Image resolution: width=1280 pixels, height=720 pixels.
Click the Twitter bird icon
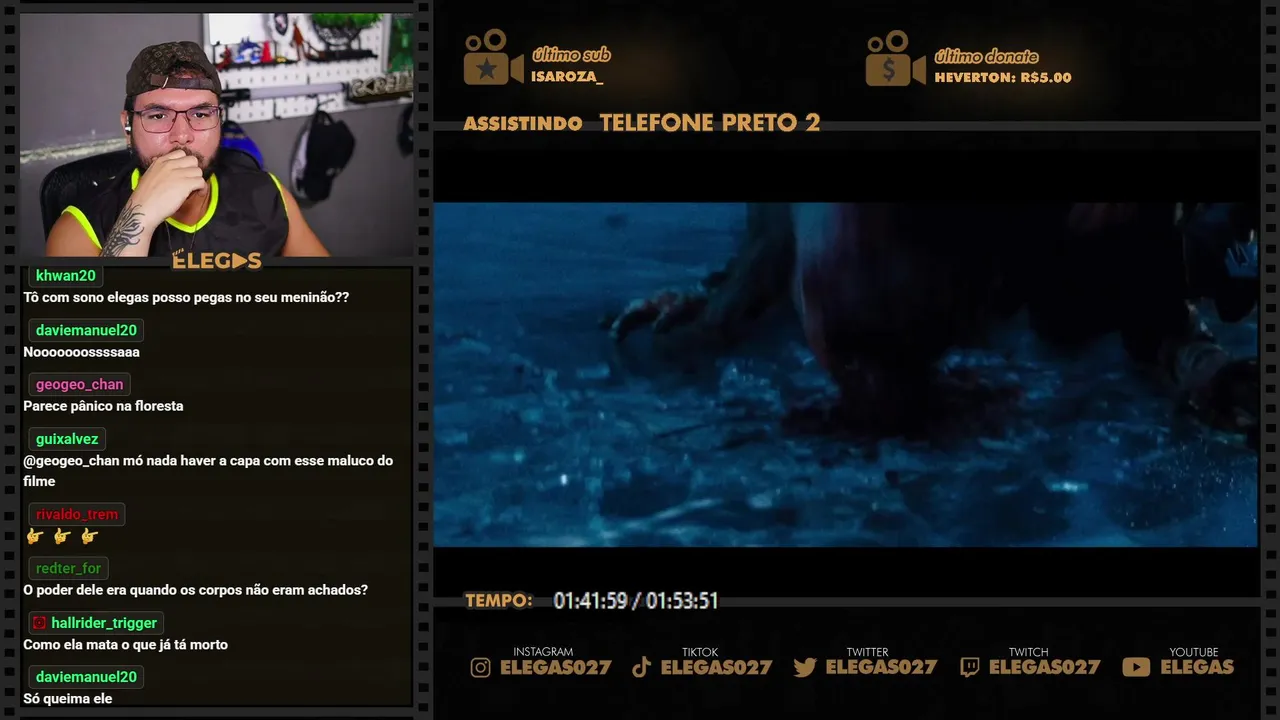coord(805,667)
